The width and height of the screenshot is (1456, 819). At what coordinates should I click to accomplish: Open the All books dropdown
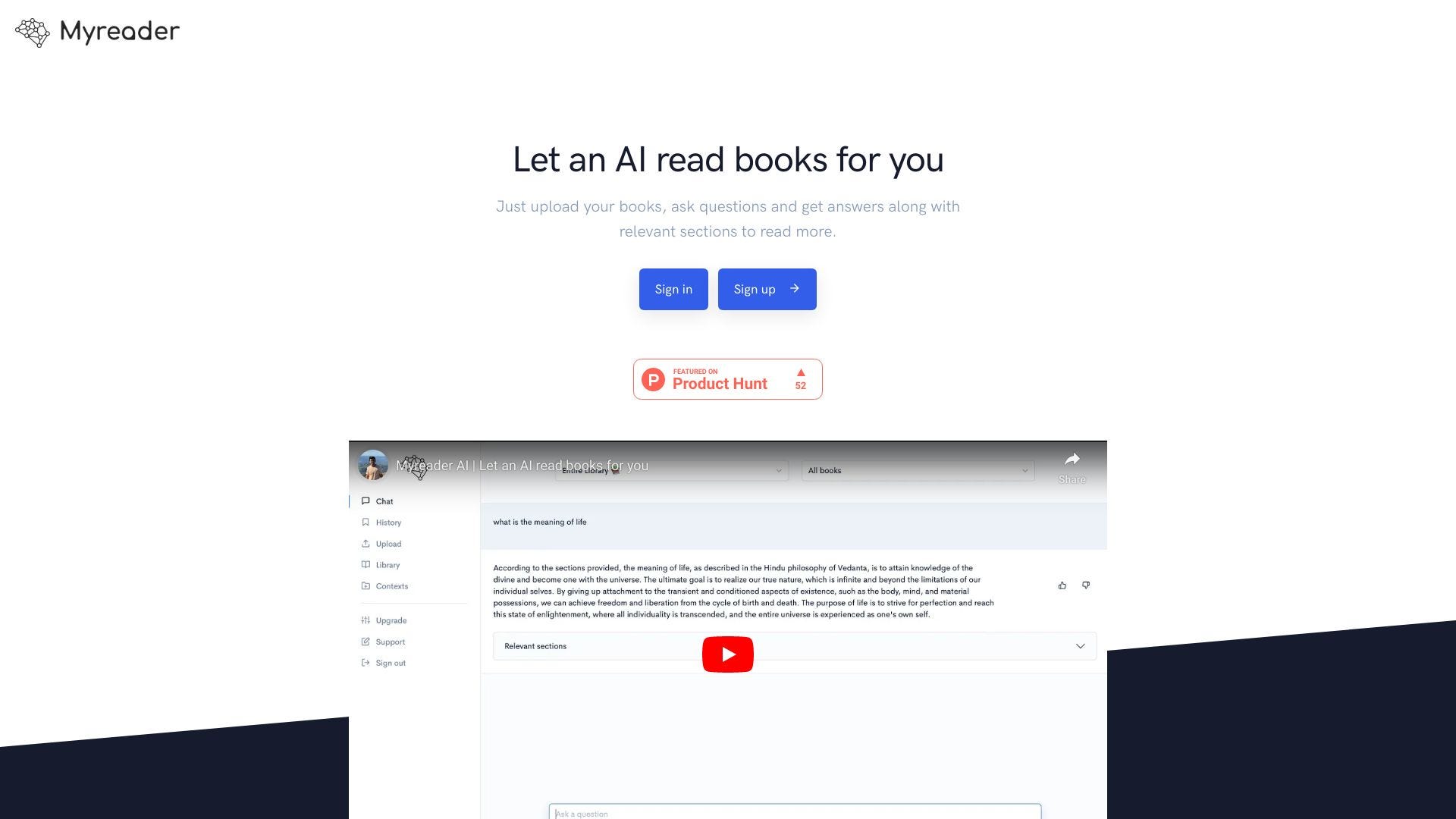pos(917,470)
